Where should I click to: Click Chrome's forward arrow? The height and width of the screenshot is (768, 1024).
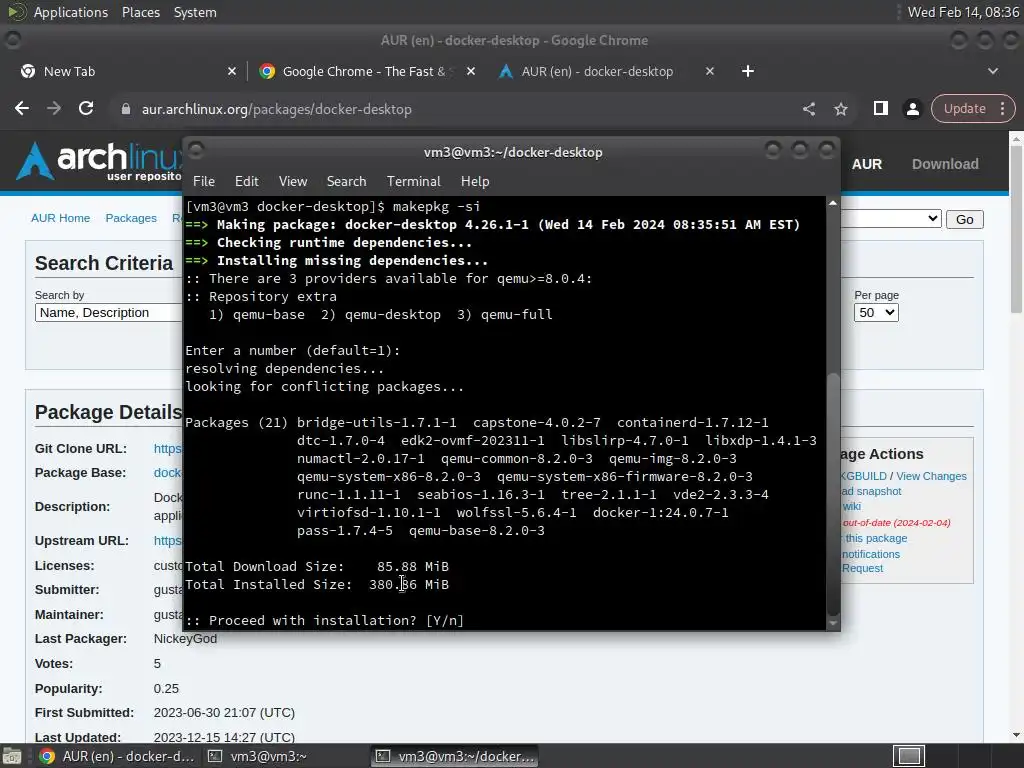54,108
